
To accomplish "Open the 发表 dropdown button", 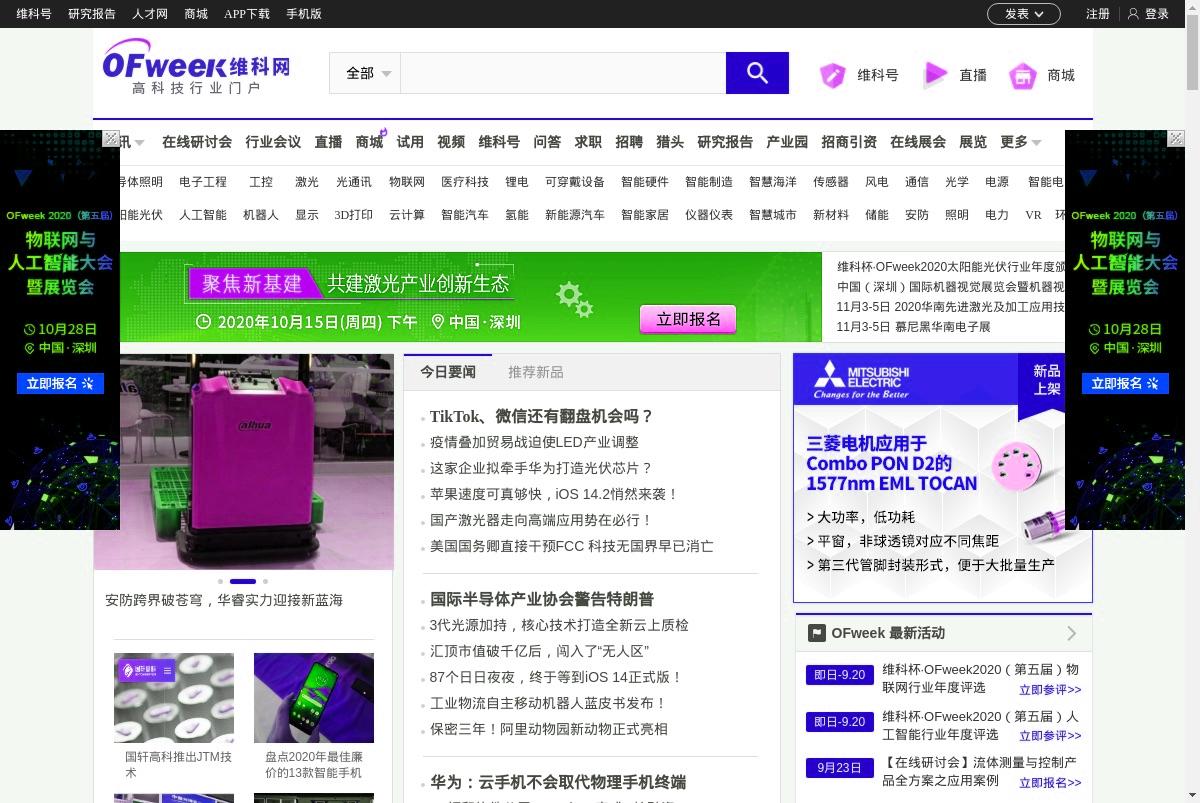I will click(1023, 14).
